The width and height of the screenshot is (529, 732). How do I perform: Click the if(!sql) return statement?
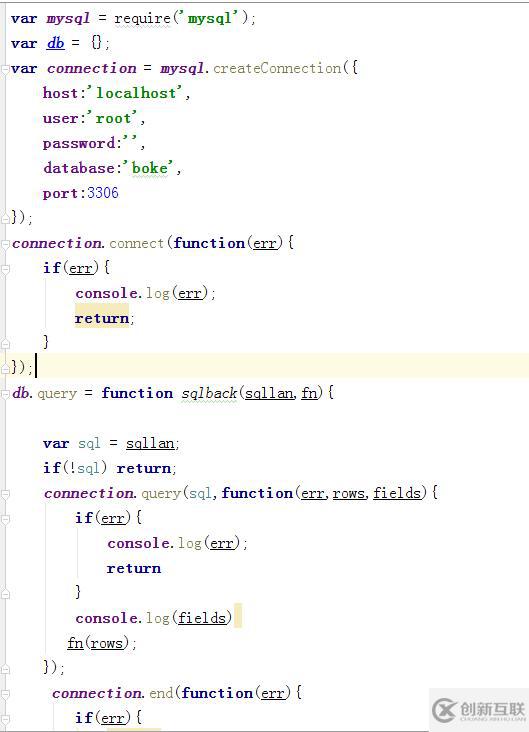110,468
